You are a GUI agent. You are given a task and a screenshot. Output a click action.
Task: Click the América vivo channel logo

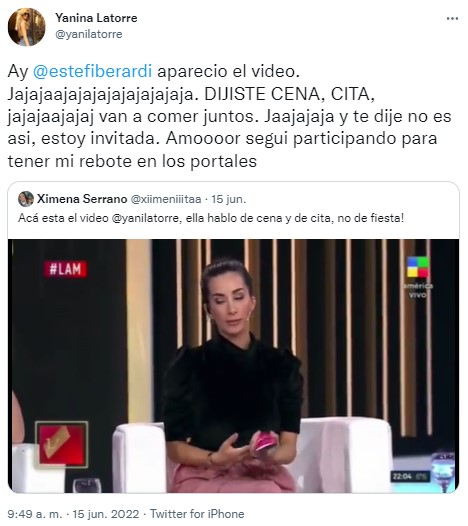(418, 277)
